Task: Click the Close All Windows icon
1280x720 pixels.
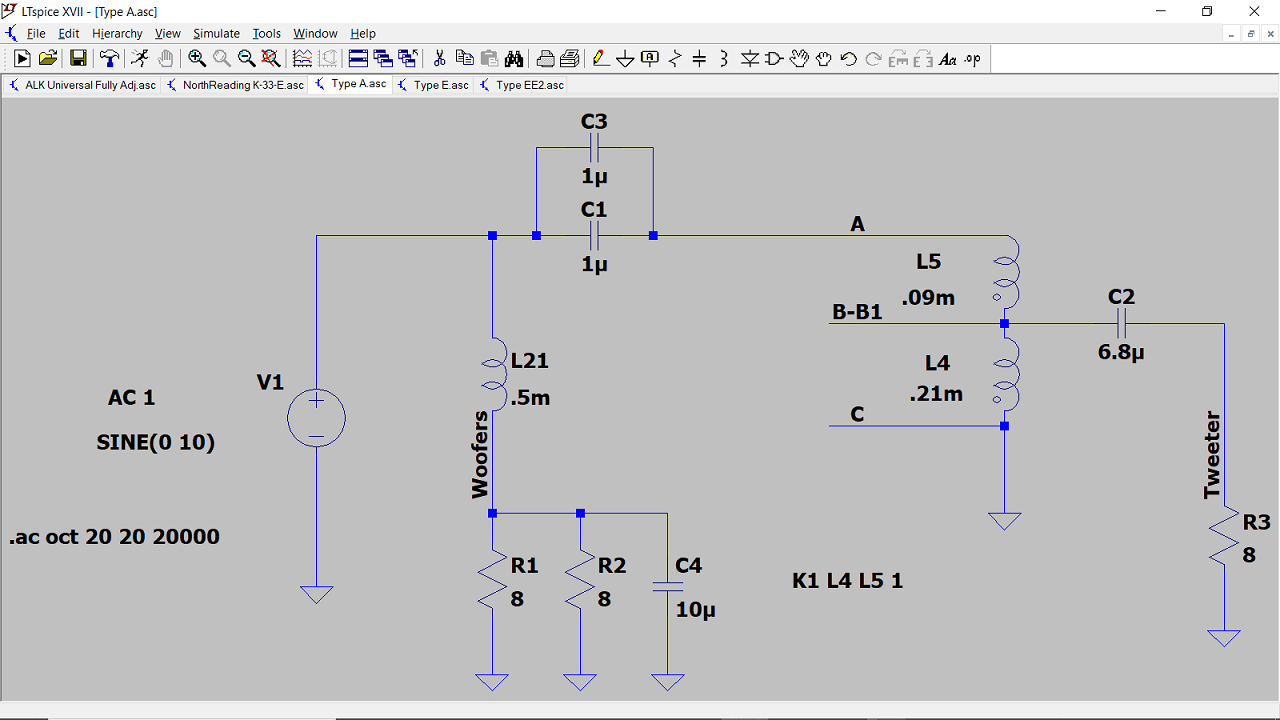Action: click(x=407, y=59)
